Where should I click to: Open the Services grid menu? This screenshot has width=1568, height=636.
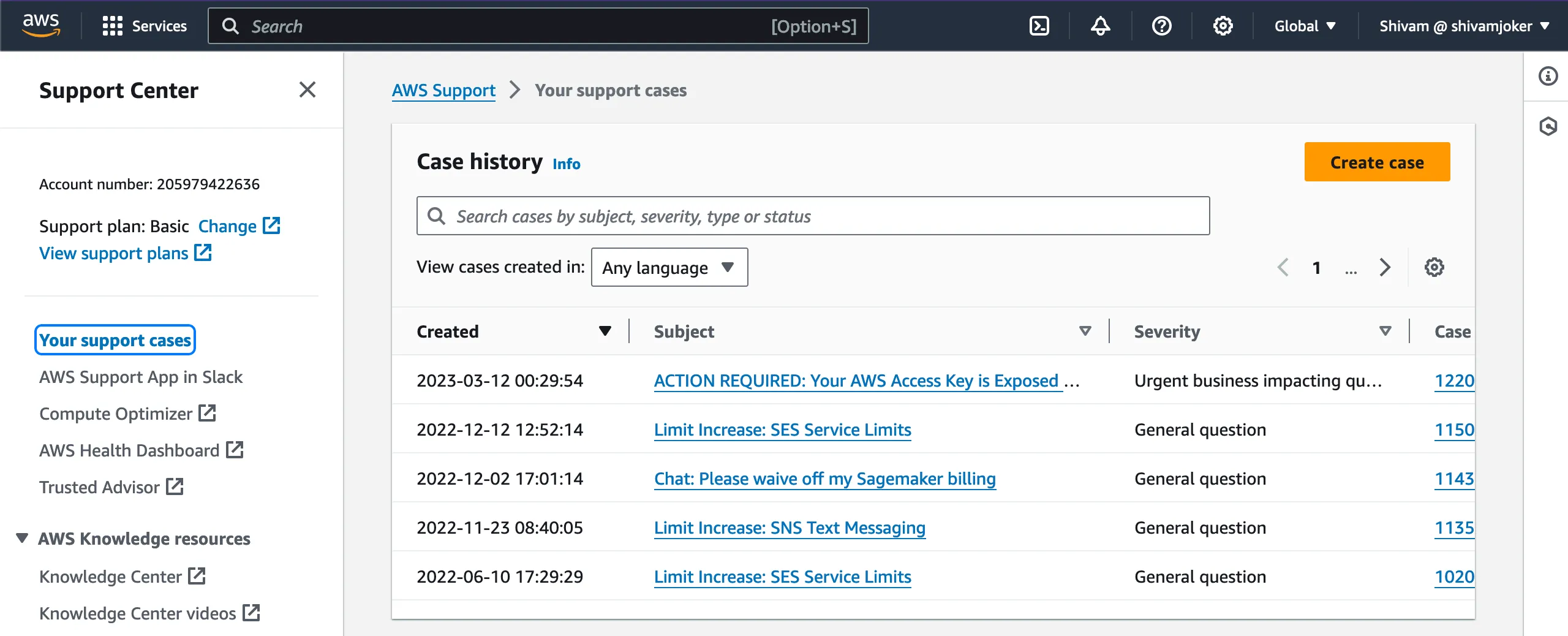(145, 26)
